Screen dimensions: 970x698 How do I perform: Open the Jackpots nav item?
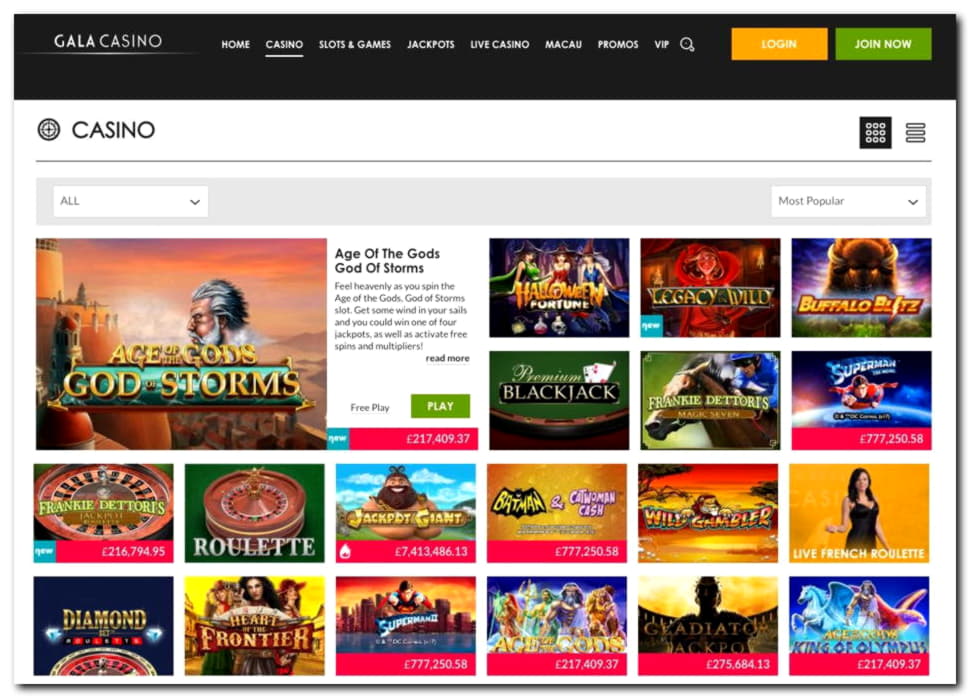click(431, 45)
